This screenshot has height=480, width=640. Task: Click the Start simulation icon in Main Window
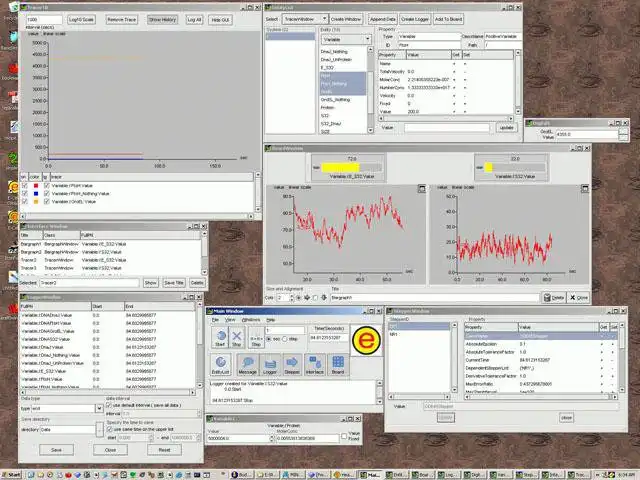pos(220,337)
